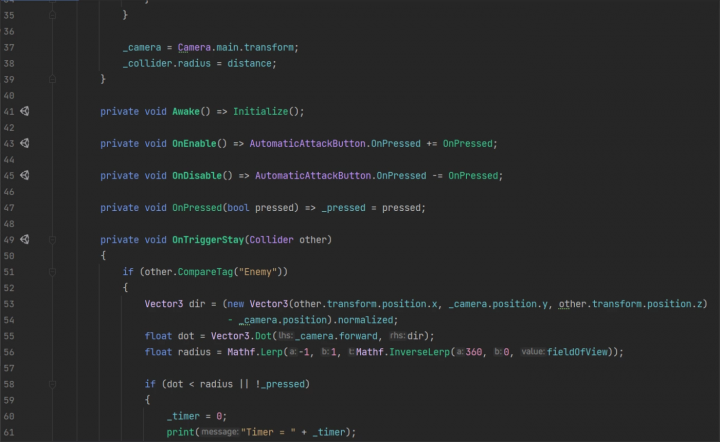Viewport: 720px width, 442px height.
Task: Click the Awake method name
Action: [x=186, y=112]
